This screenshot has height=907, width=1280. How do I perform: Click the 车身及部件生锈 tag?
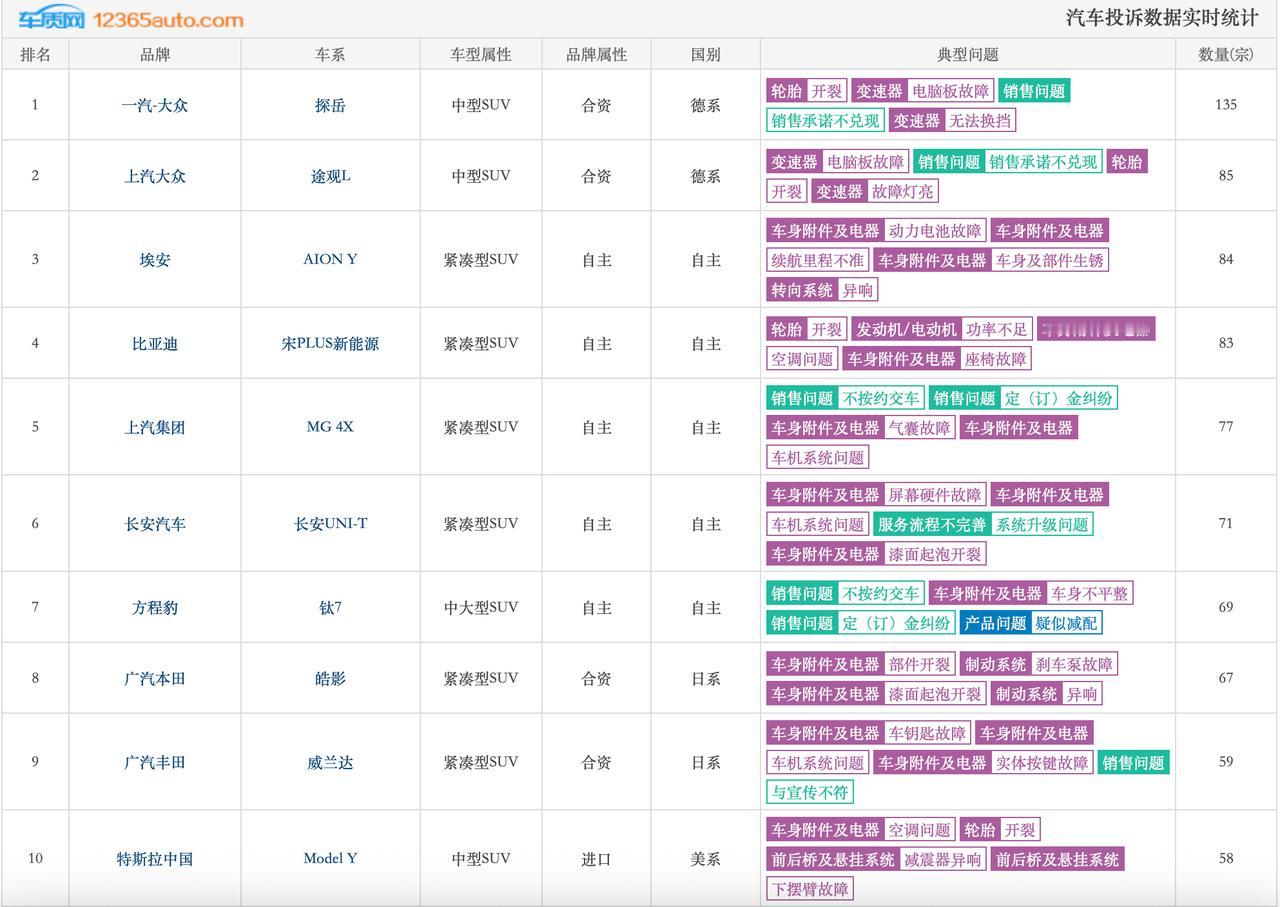tap(1049, 260)
